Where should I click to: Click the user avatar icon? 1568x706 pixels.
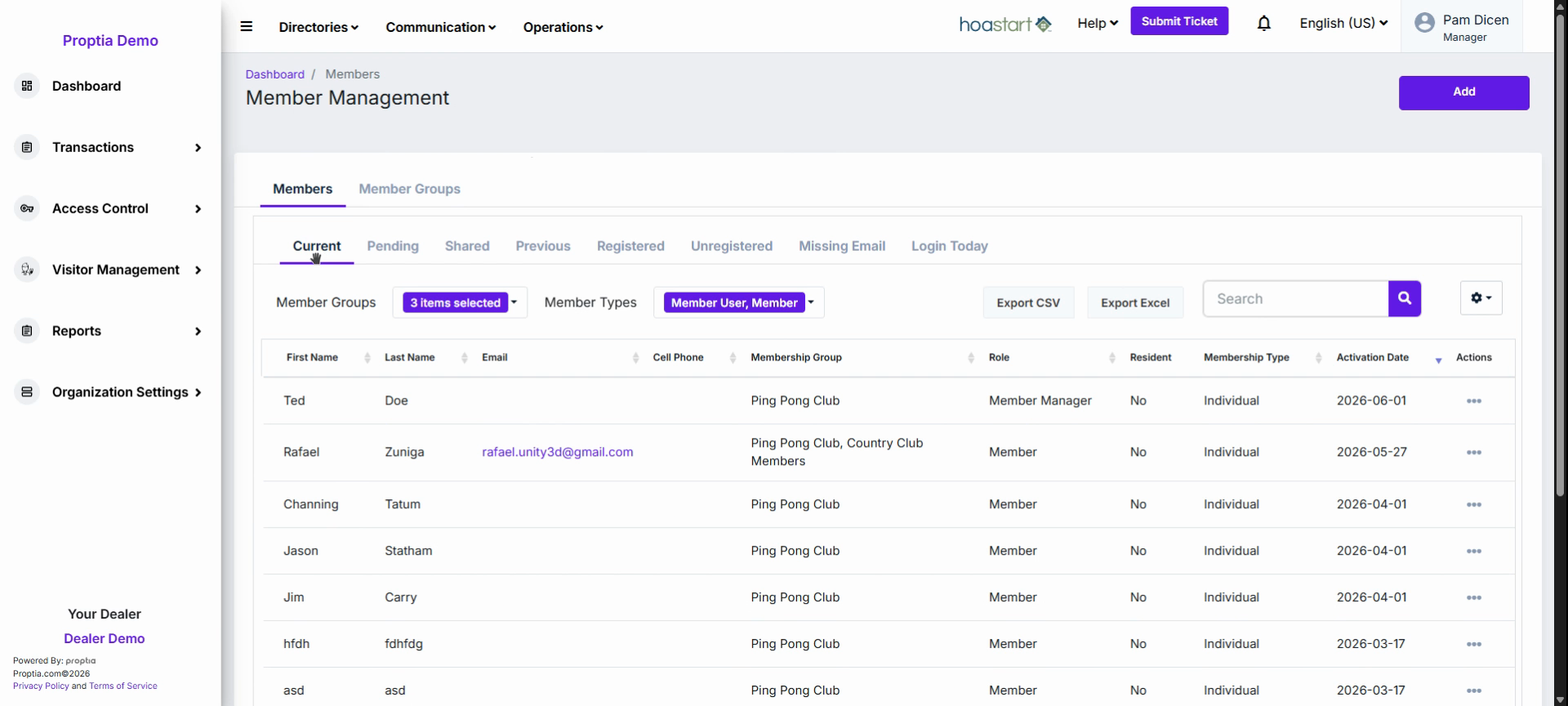click(x=1424, y=23)
